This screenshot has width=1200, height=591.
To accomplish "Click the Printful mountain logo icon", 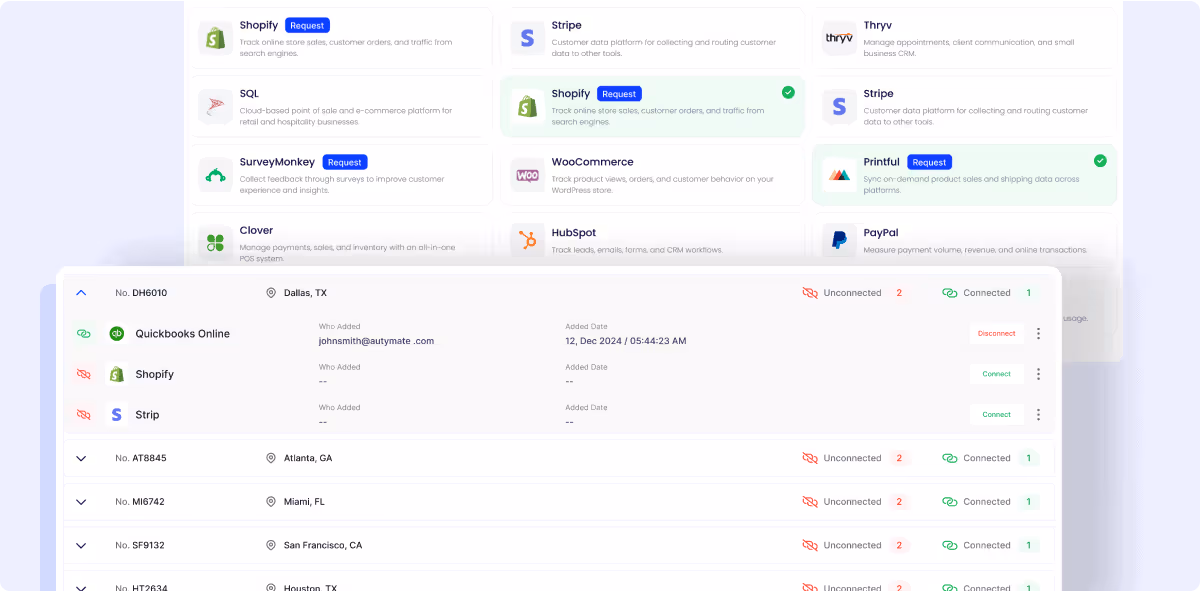I will (839, 175).
